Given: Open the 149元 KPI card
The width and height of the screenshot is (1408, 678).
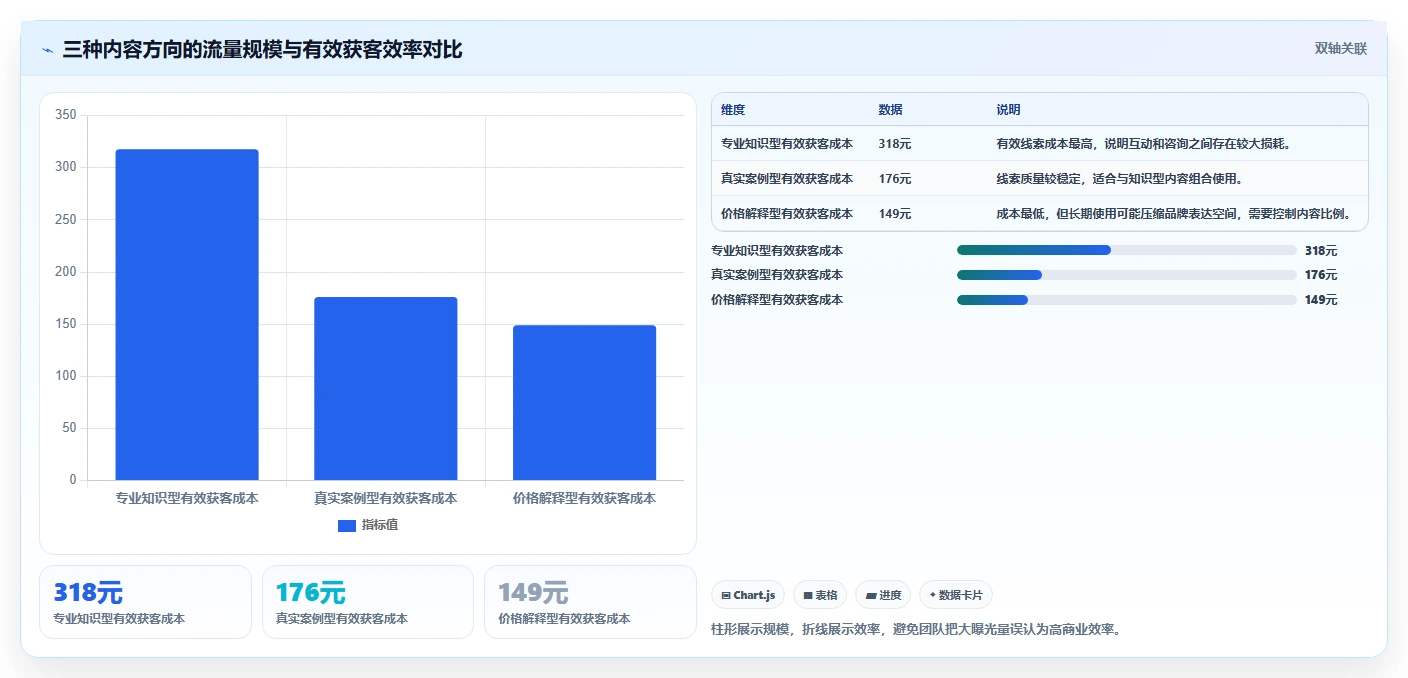Looking at the screenshot, I should (x=590, y=602).
